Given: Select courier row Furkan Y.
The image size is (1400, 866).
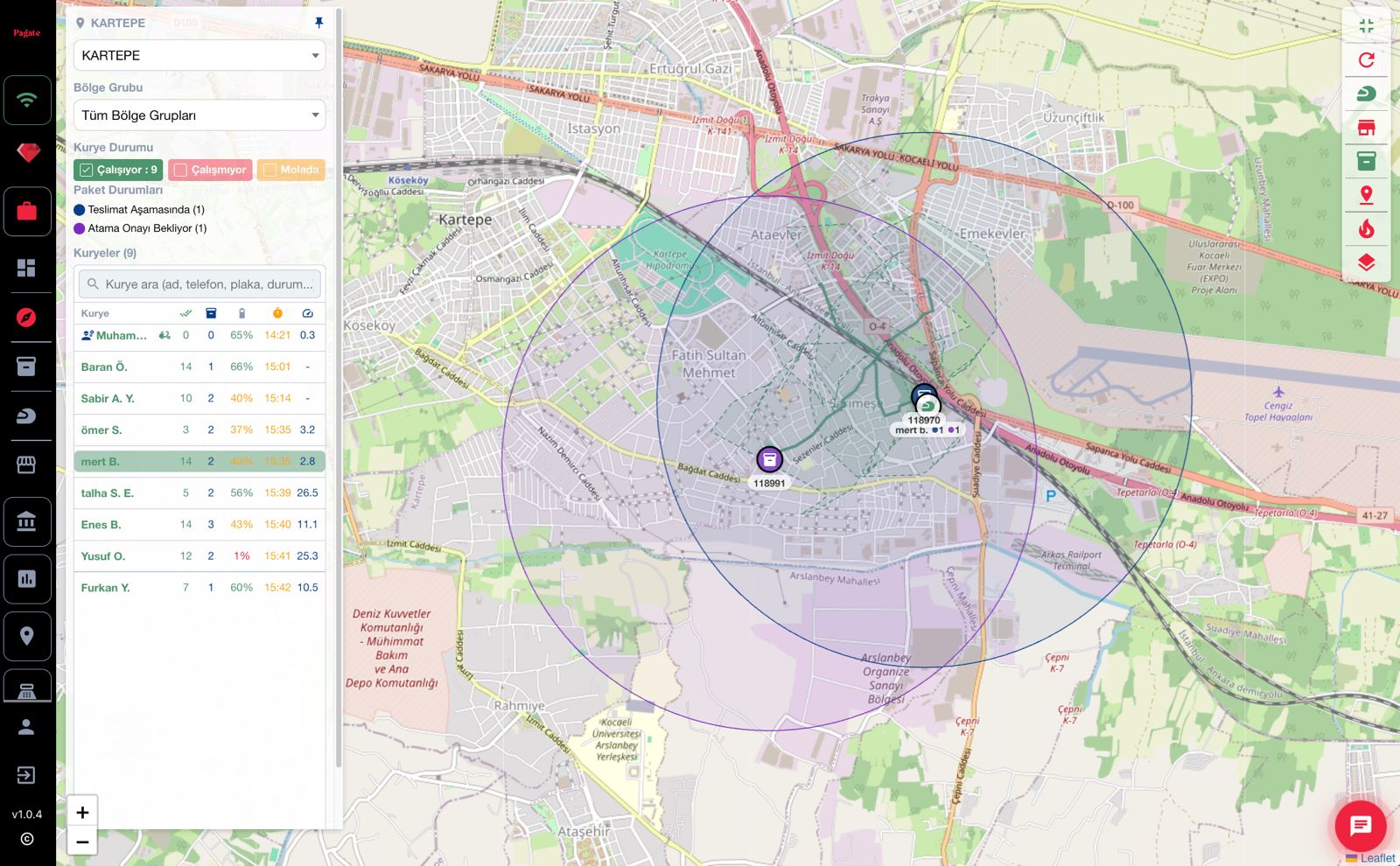Looking at the screenshot, I should click(199, 587).
